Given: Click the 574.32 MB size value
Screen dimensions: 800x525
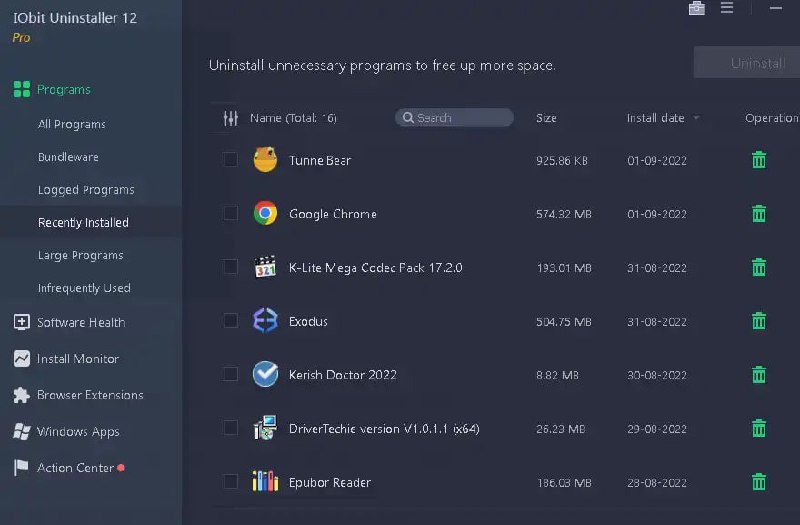Looking at the screenshot, I should click(563, 214).
